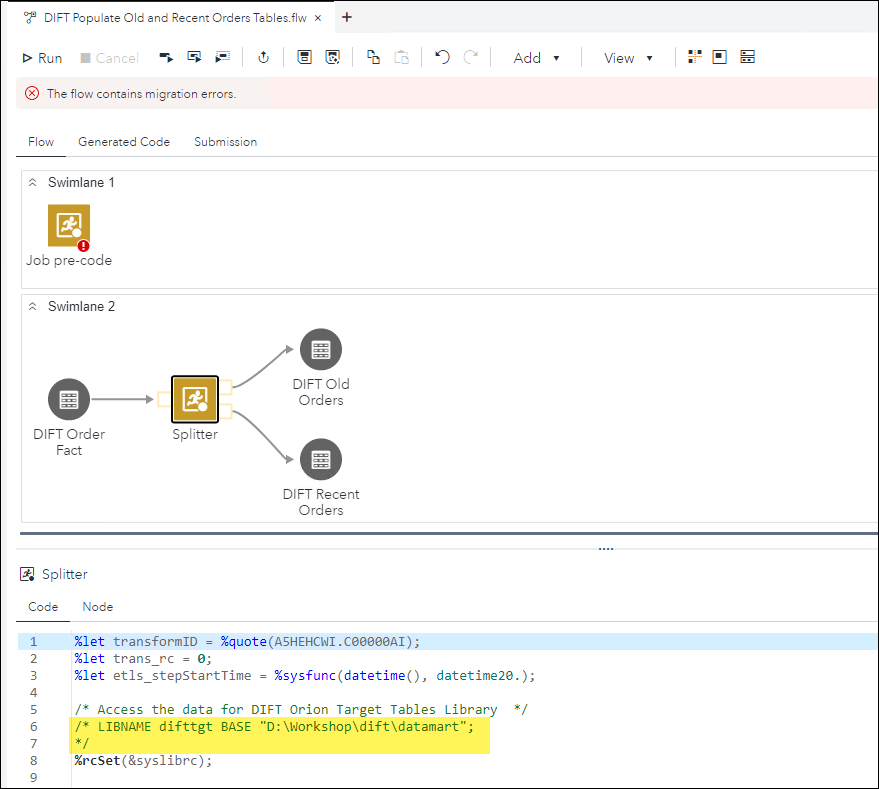Click the save icon in toolbar

pos(305,58)
